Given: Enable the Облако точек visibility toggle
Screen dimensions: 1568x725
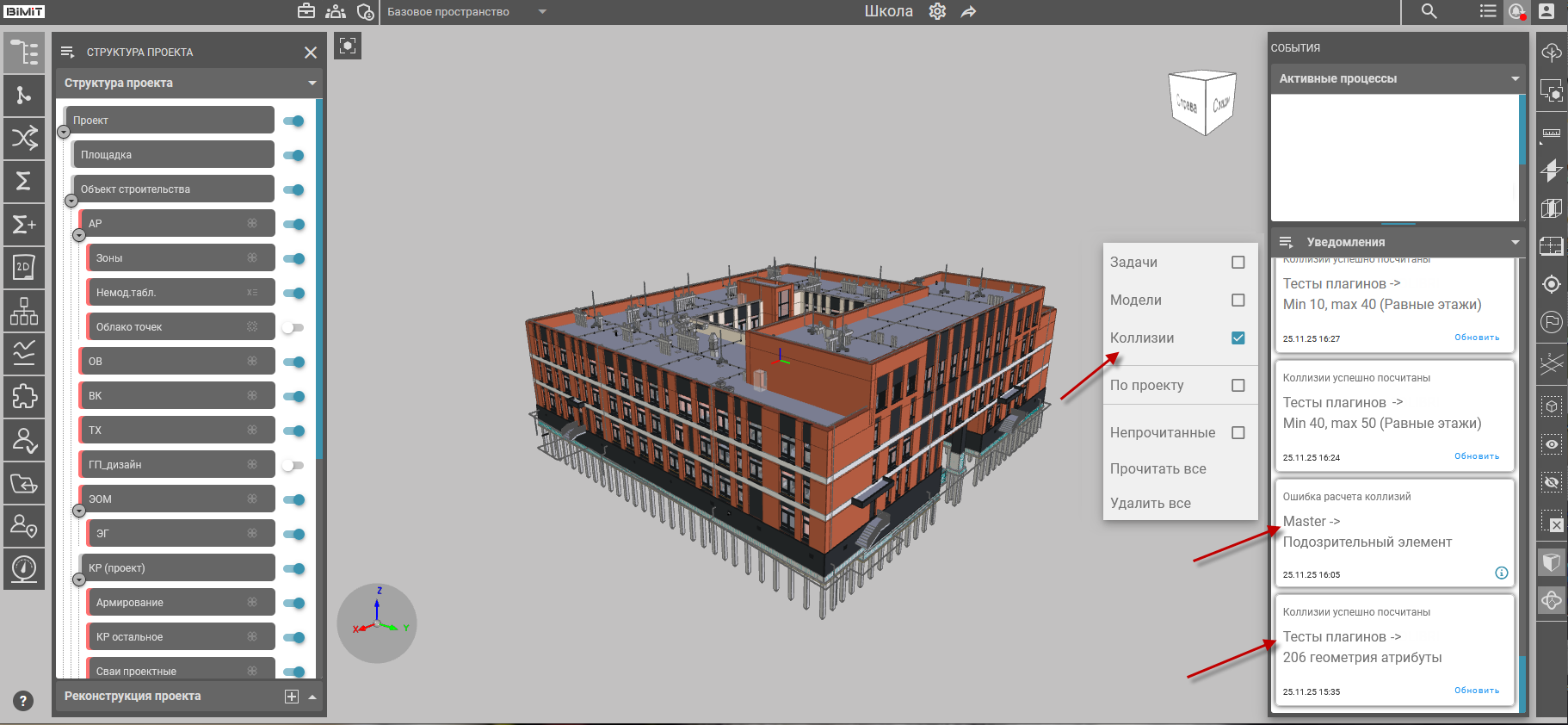Looking at the screenshot, I should point(293,327).
